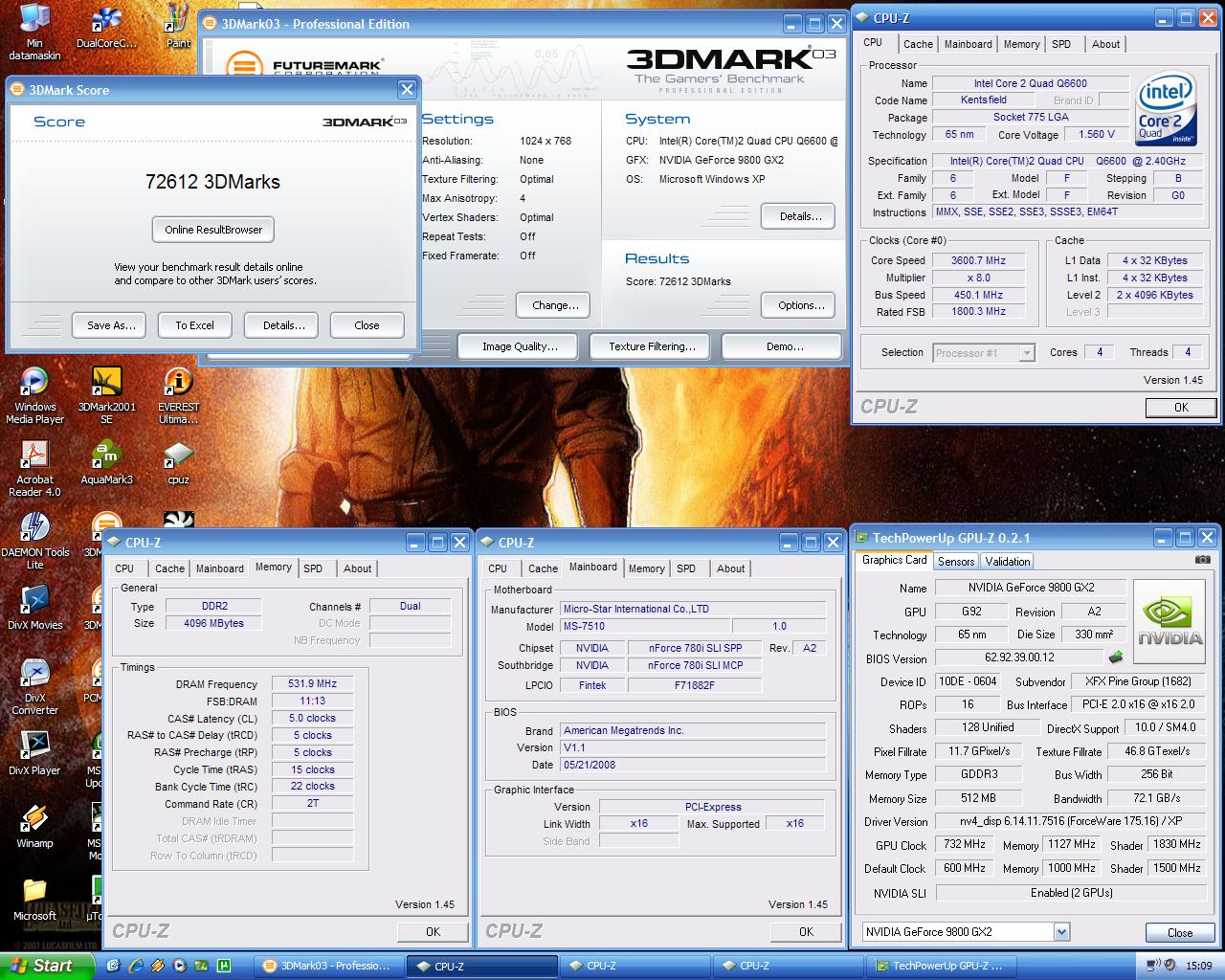Open the Min datamaskin desktop icon
The height and width of the screenshot is (980, 1225).
34,33
